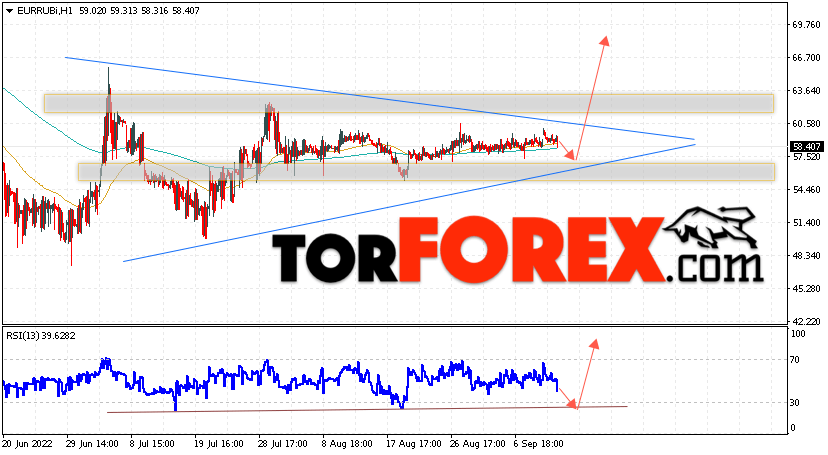Click the EURRUBi,H1 symbol title
This screenshot has width=828, height=455.
point(45,11)
